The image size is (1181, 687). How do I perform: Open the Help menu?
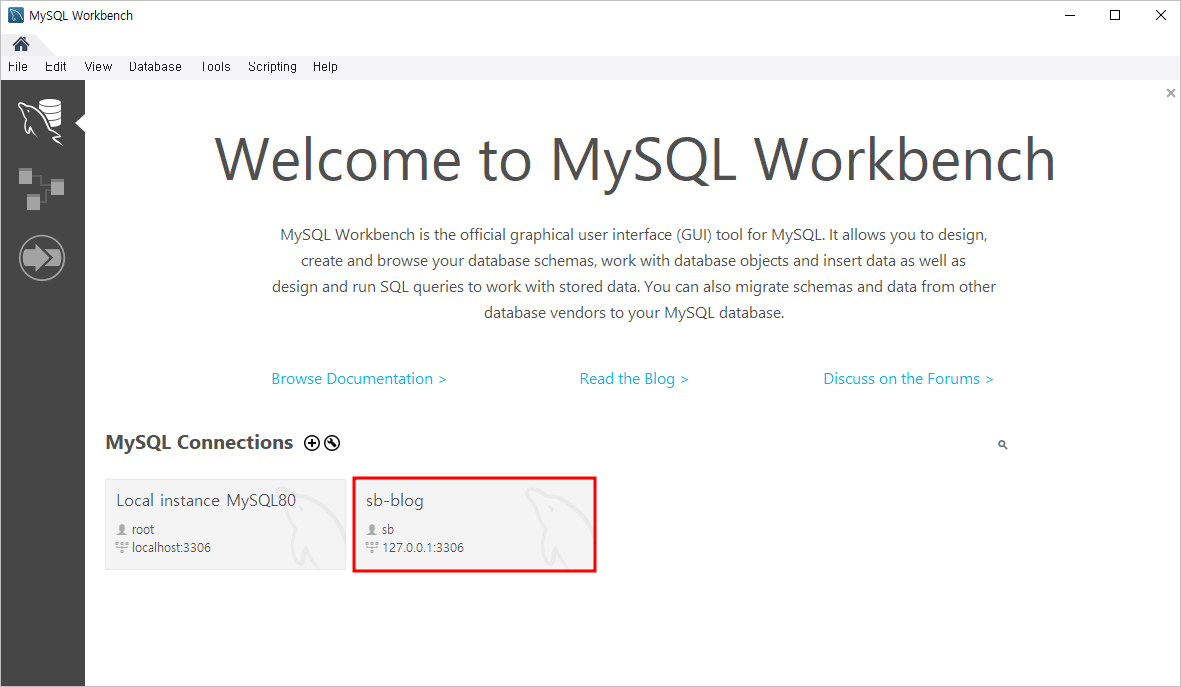(x=325, y=66)
